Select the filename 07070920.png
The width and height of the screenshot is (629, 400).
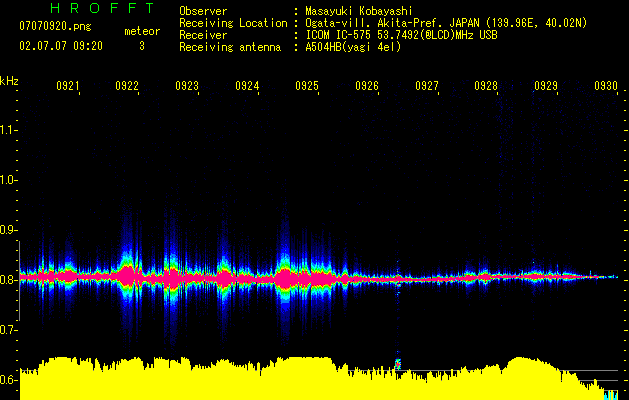55,27
